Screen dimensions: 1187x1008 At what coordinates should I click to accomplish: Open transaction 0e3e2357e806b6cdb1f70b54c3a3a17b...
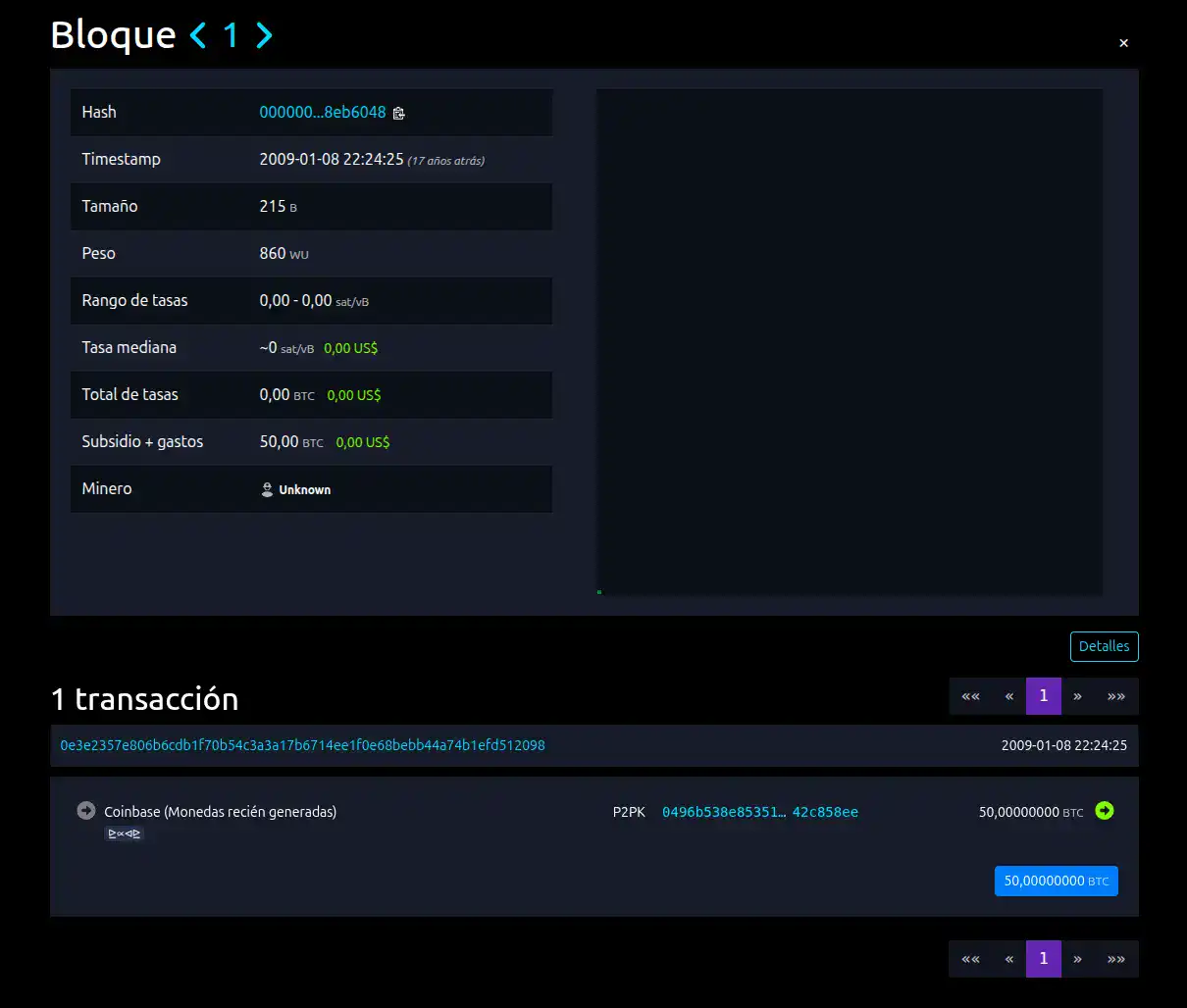(302, 745)
